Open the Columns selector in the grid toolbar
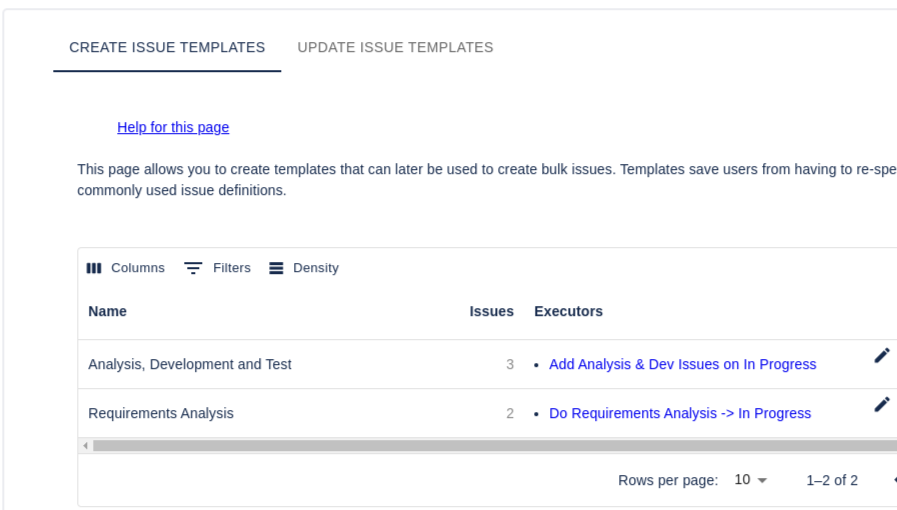This screenshot has width=897, height=510. click(126, 268)
